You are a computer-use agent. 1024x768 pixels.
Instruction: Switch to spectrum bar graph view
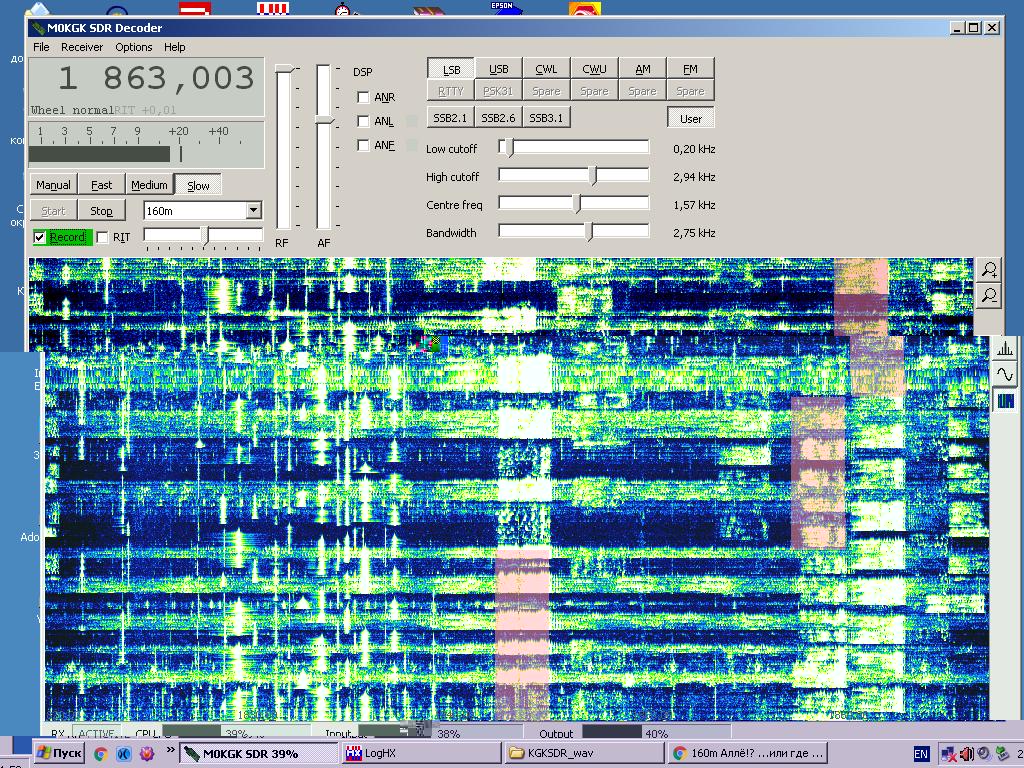[x=1005, y=349]
